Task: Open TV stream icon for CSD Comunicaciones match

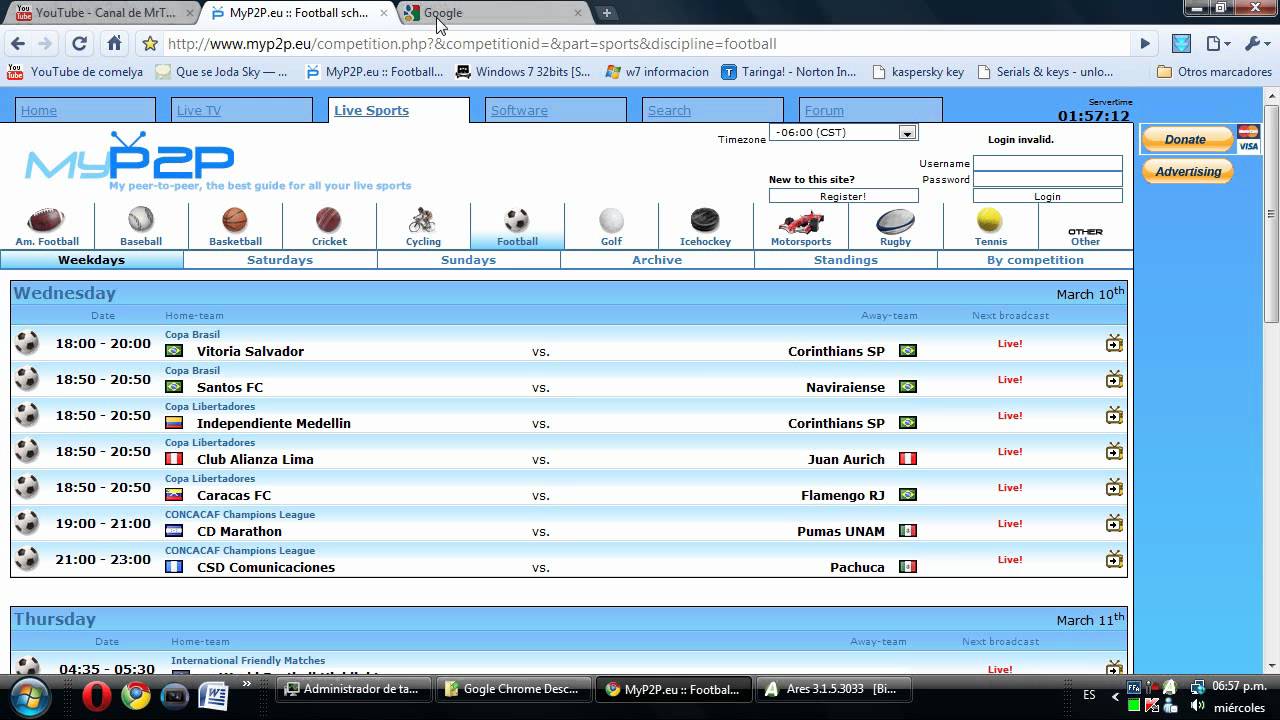Action: 1114,559
